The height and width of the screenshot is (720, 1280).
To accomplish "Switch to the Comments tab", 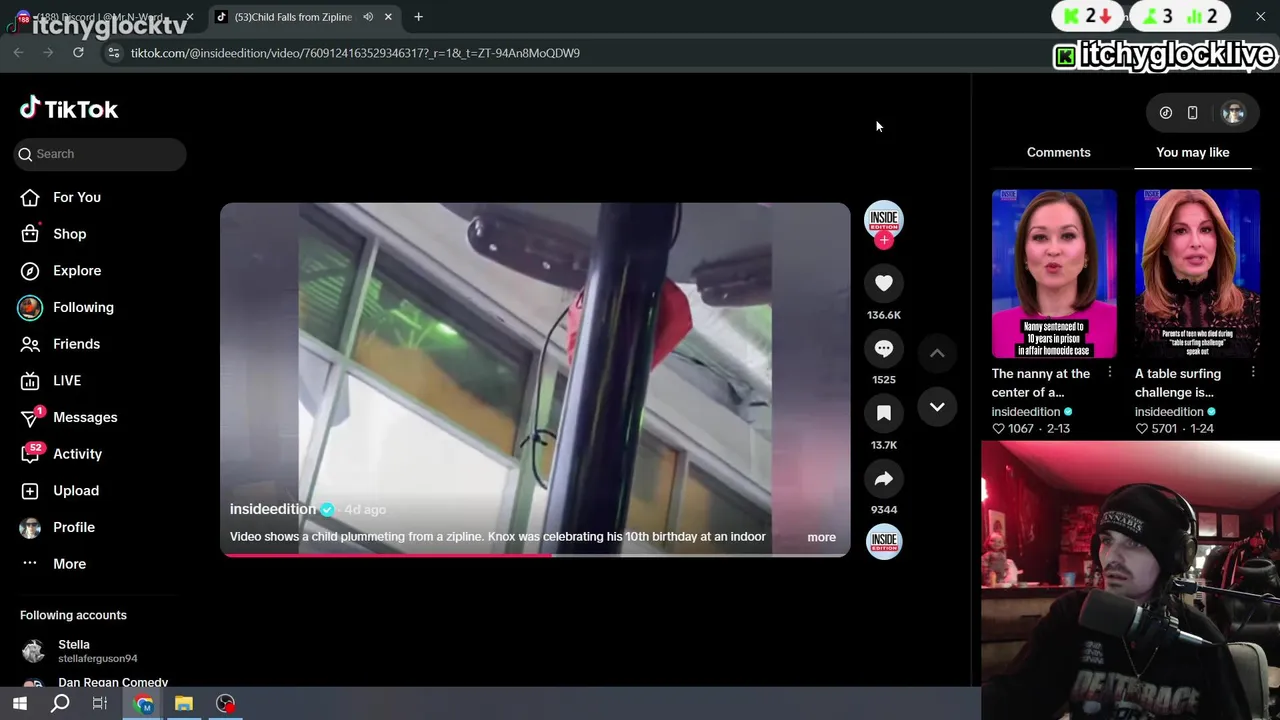I will (1059, 152).
